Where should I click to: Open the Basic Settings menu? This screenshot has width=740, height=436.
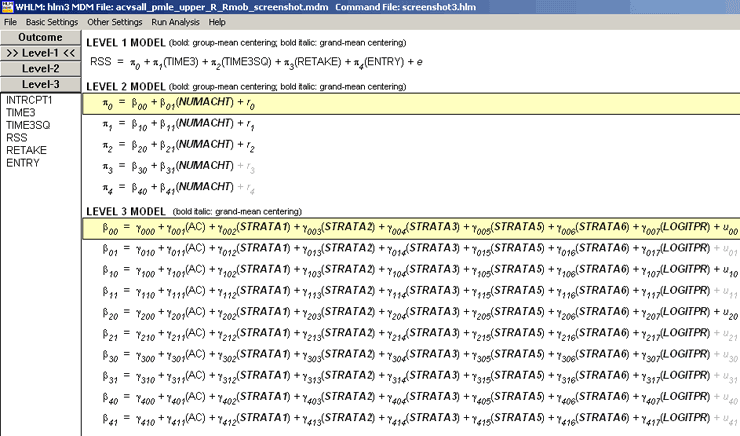[52, 22]
